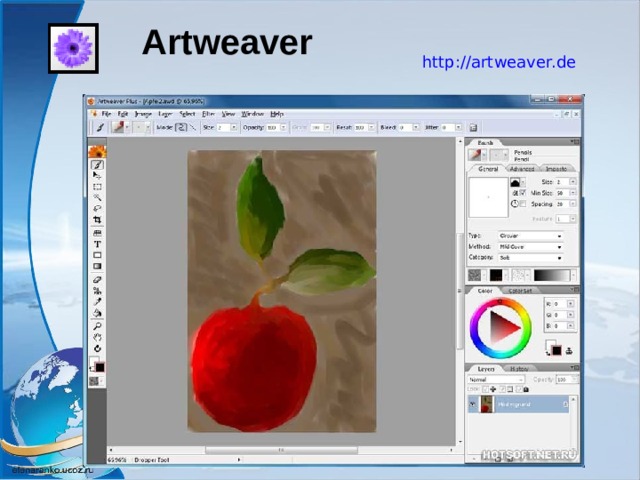
Task: Switch to the Impasto brush tab
Action: [x=556, y=169]
